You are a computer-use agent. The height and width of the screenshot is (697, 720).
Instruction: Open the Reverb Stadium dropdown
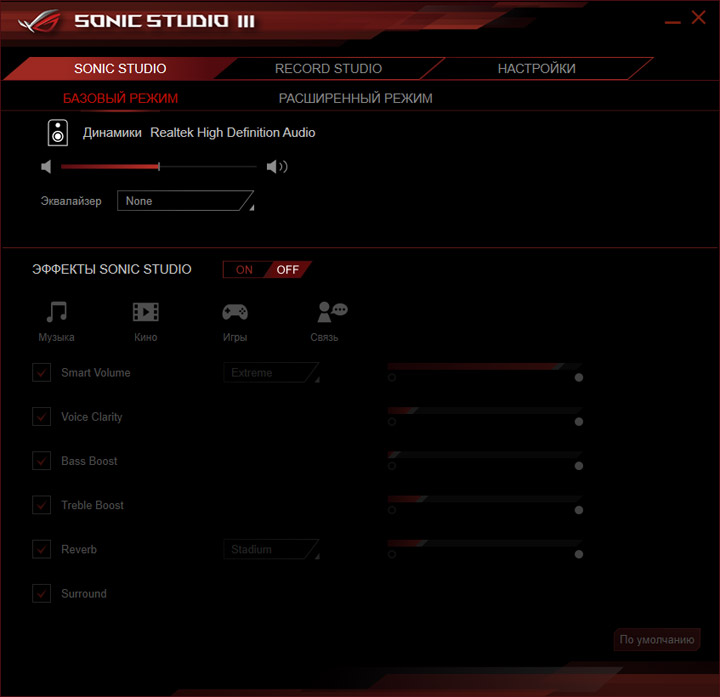point(271,549)
